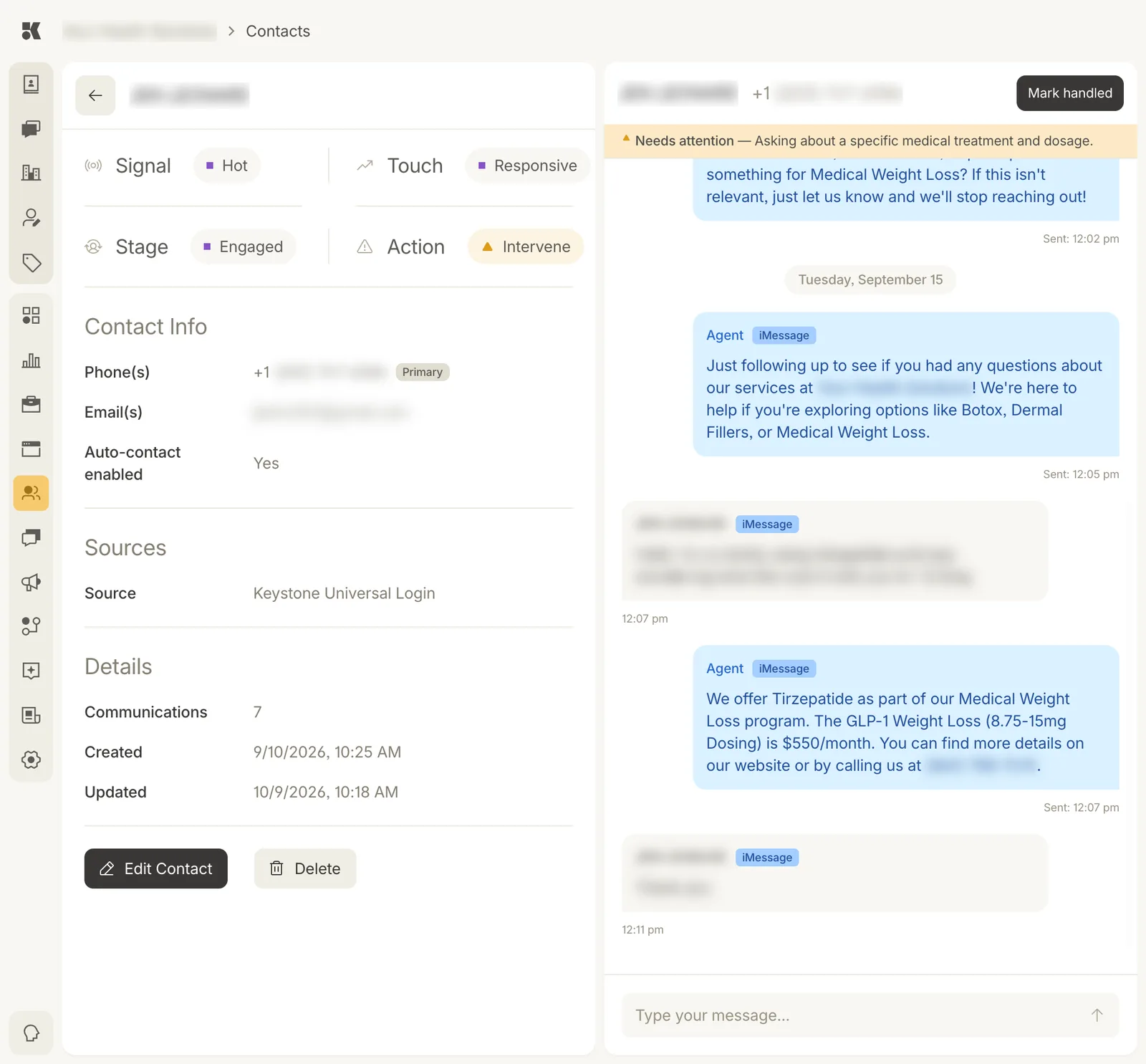Click Contacts in the breadcrumb
Image resolution: width=1146 pixels, height=1064 pixels.
pos(278,31)
